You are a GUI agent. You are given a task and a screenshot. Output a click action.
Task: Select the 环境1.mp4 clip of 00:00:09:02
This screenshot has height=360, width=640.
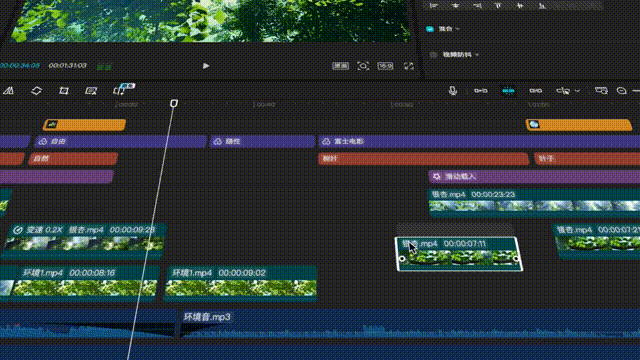click(x=240, y=282)
